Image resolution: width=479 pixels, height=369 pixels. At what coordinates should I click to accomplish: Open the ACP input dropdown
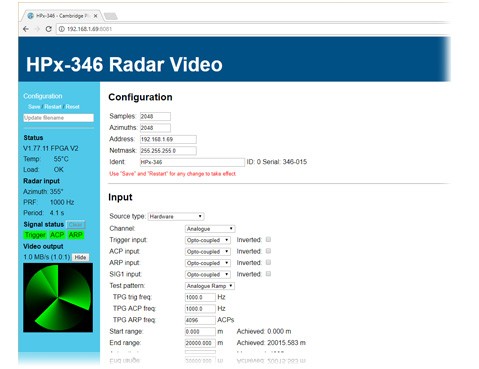click(208, 252)
